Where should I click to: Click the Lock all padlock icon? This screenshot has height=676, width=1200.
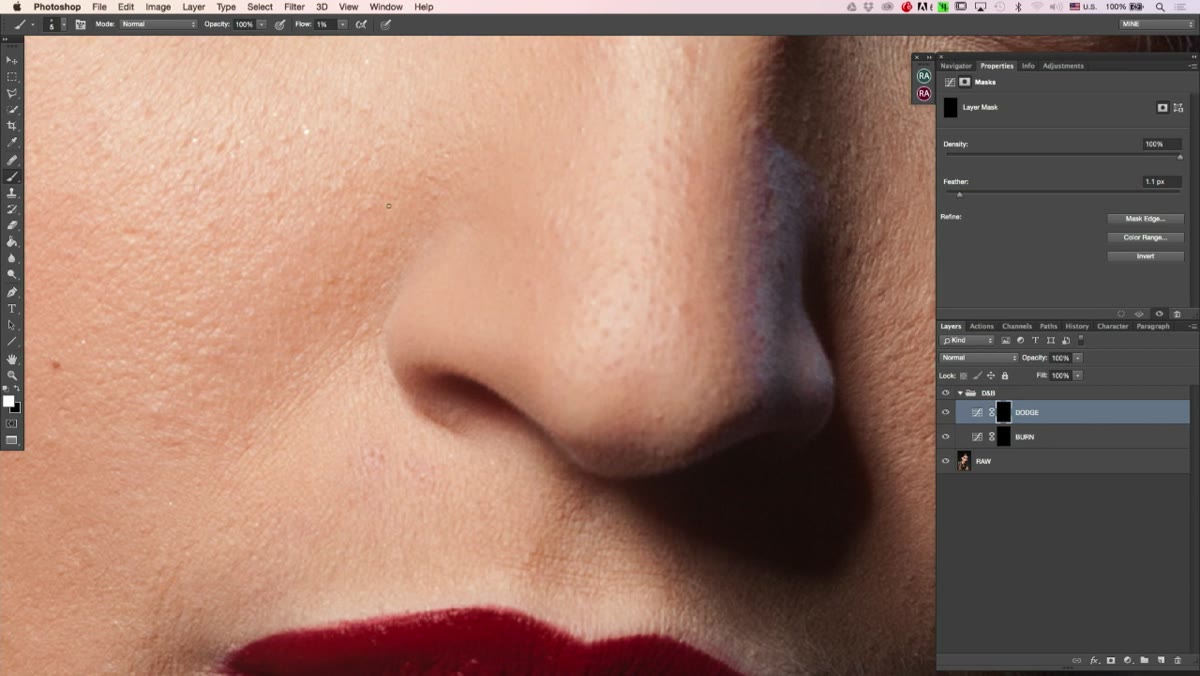click(x=1005, y=376)
